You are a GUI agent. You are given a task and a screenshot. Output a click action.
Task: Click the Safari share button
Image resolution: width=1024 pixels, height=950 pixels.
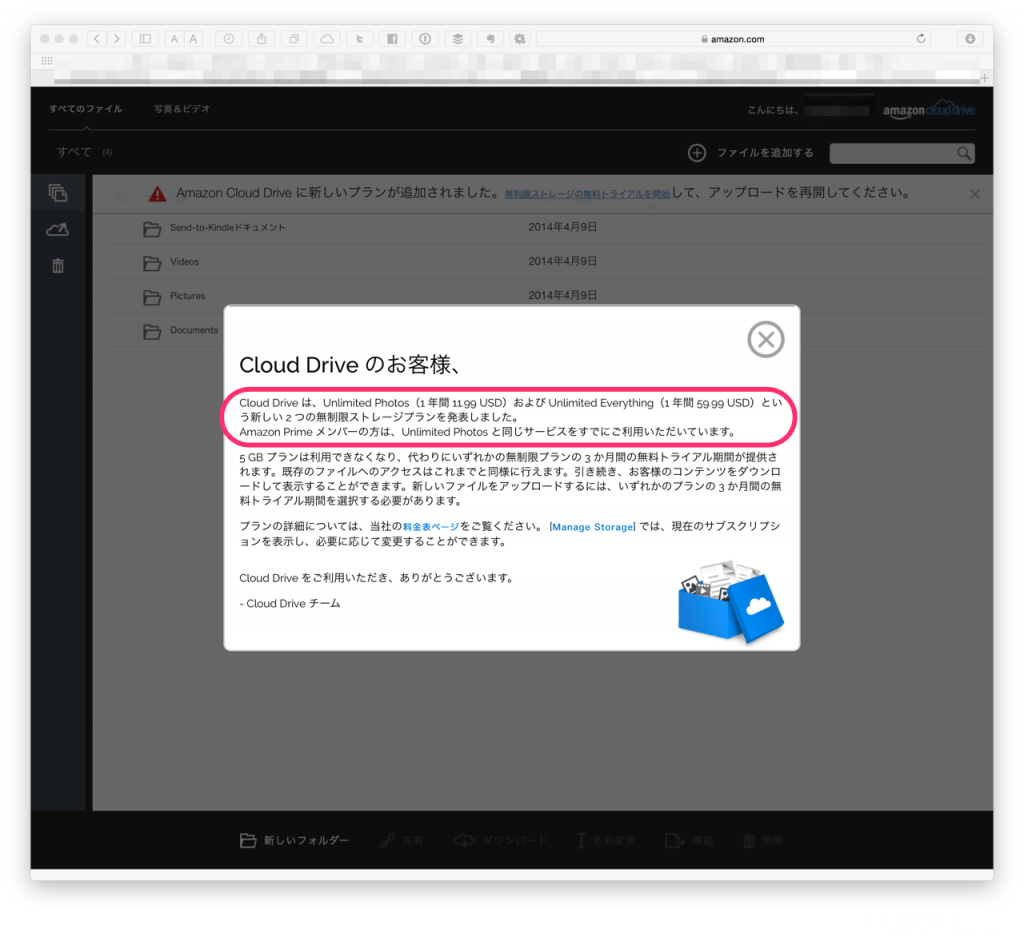pyautogui.click(x=261, y=39)
